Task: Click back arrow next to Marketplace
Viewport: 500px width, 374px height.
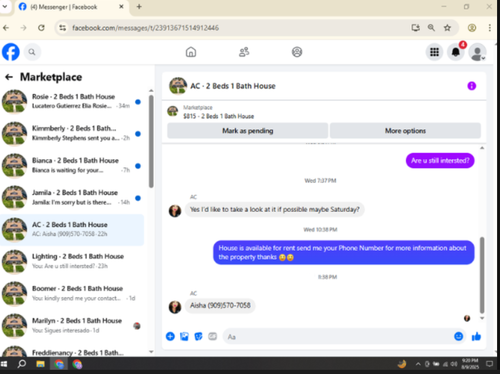Action: point(9,77)
